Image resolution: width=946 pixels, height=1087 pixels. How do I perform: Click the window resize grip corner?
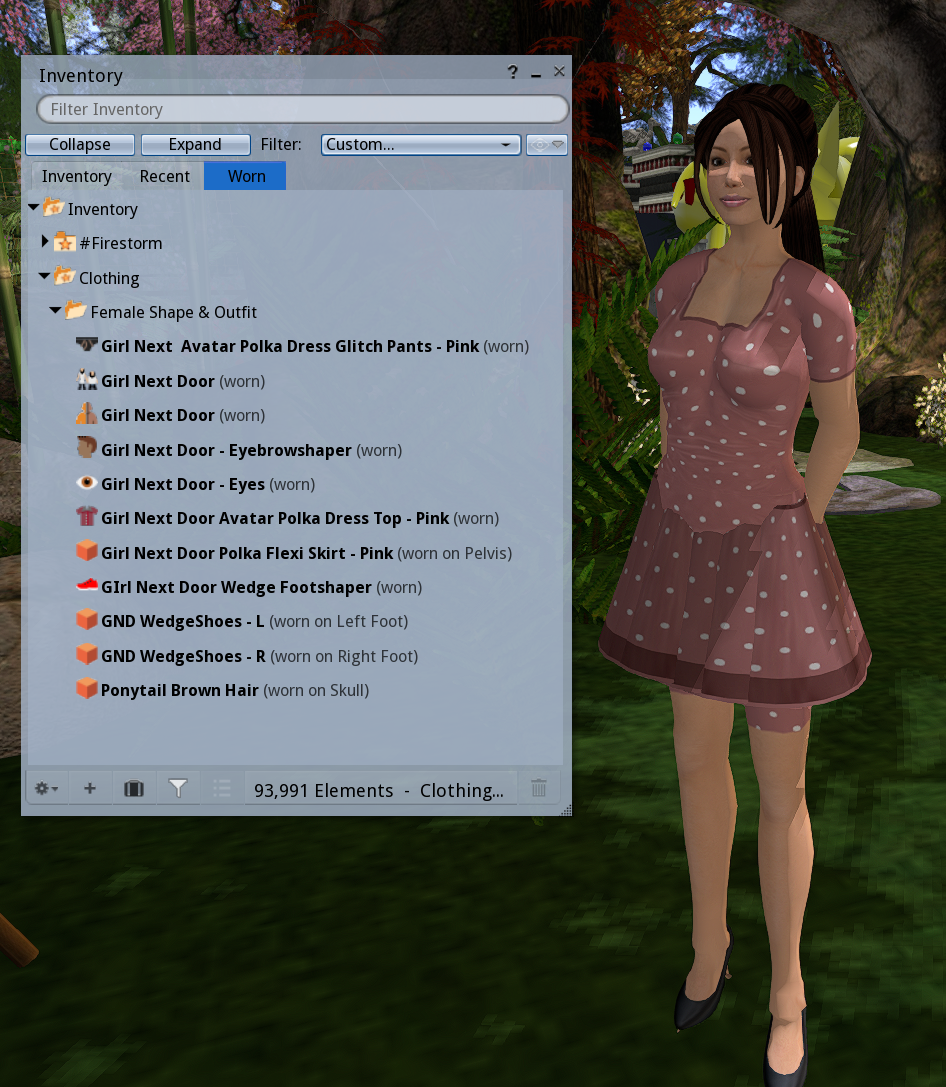pos(566,810)
